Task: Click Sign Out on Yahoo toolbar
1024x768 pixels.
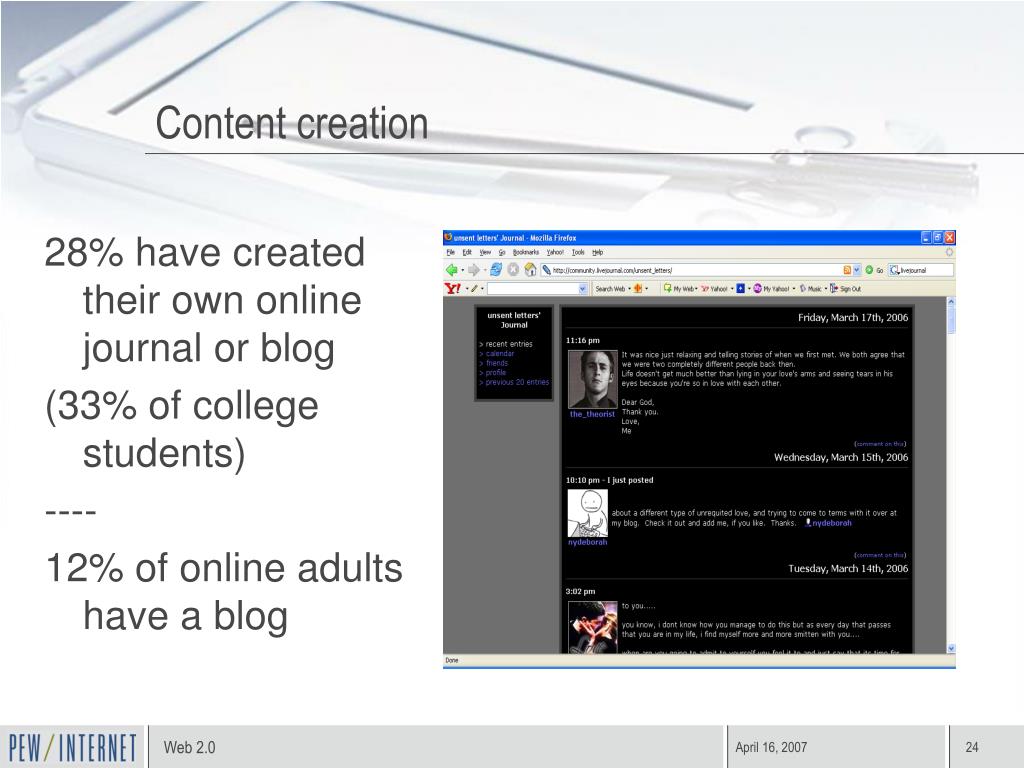Action: (845, 289)
